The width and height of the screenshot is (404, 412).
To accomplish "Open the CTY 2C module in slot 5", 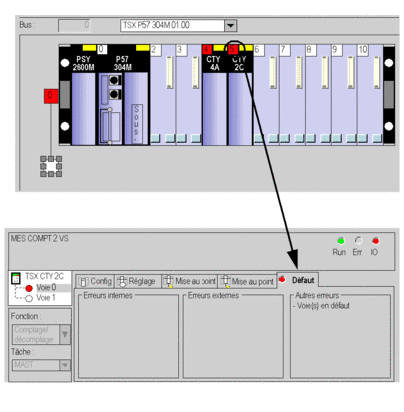I will pos(240,95).
